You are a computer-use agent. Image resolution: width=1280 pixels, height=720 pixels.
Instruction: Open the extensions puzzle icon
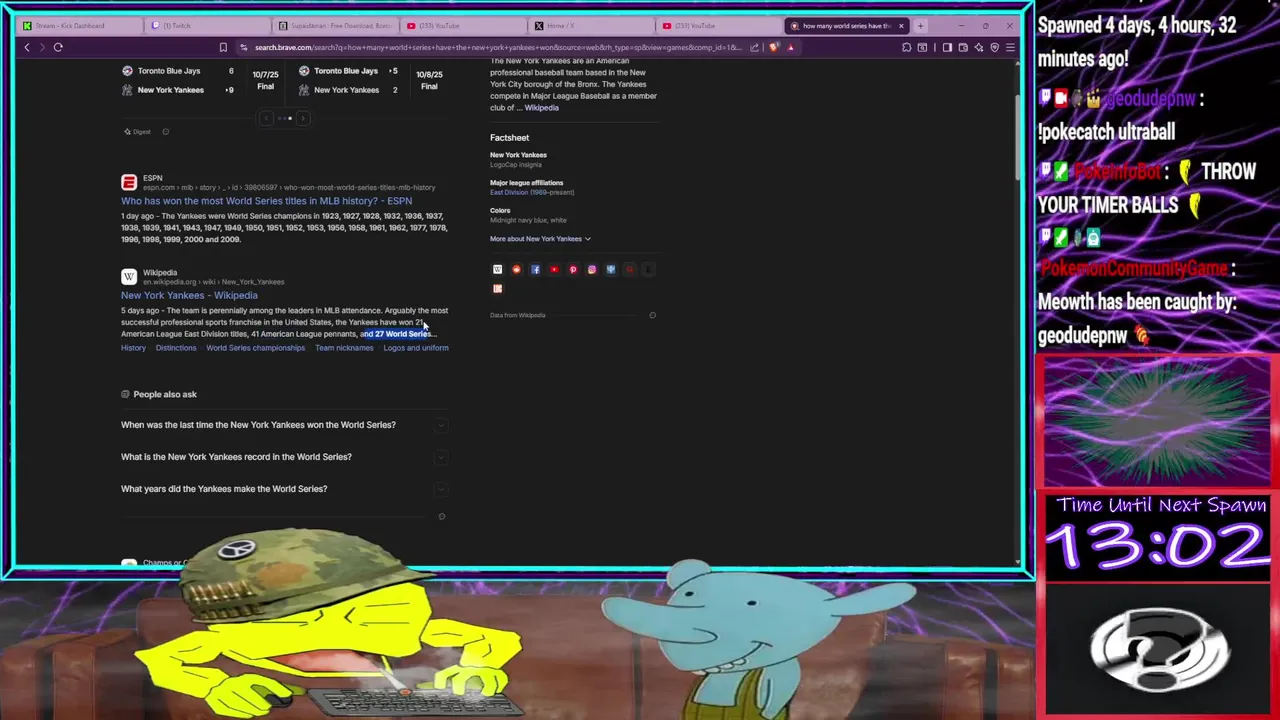tap(906, 47)
